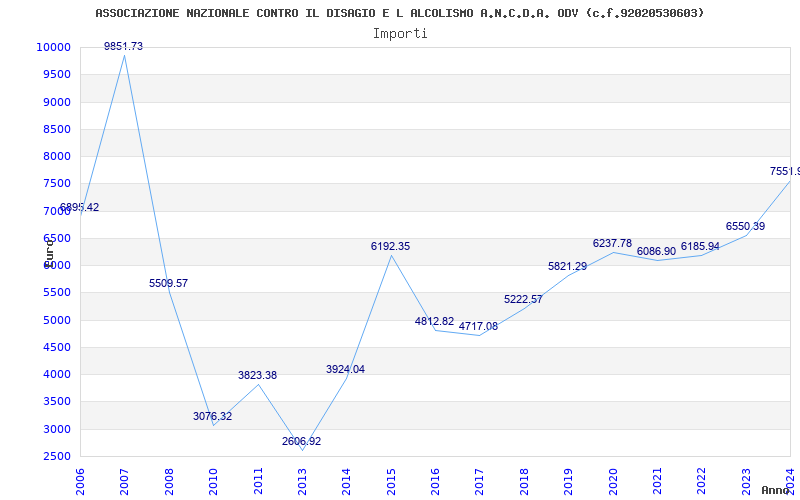Click the Euro y-axis label
Image resolution: width=800 pixels, height=500 pixels.
(x=48, y=251)
